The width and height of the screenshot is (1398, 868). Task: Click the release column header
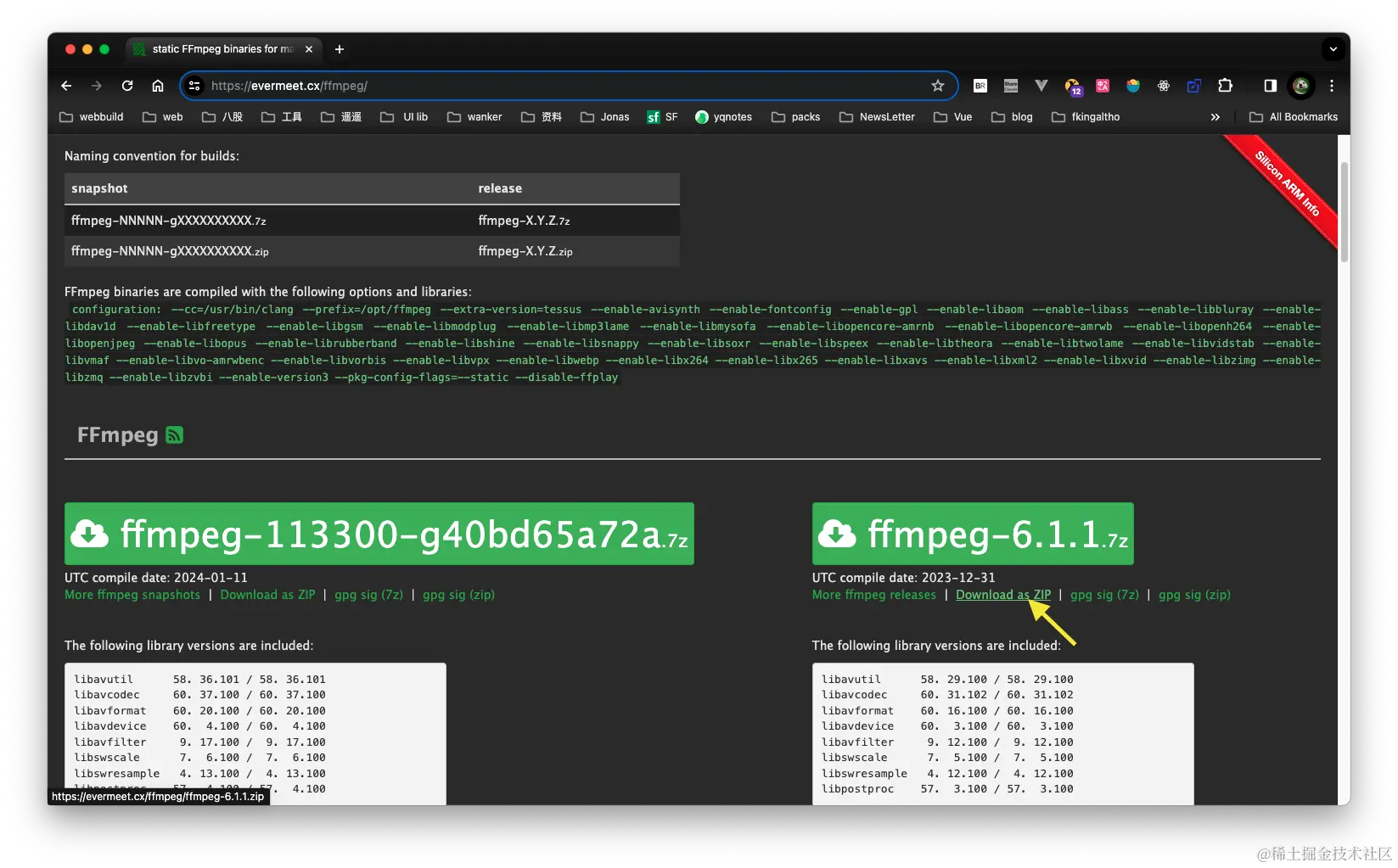(x=575, y=188)
